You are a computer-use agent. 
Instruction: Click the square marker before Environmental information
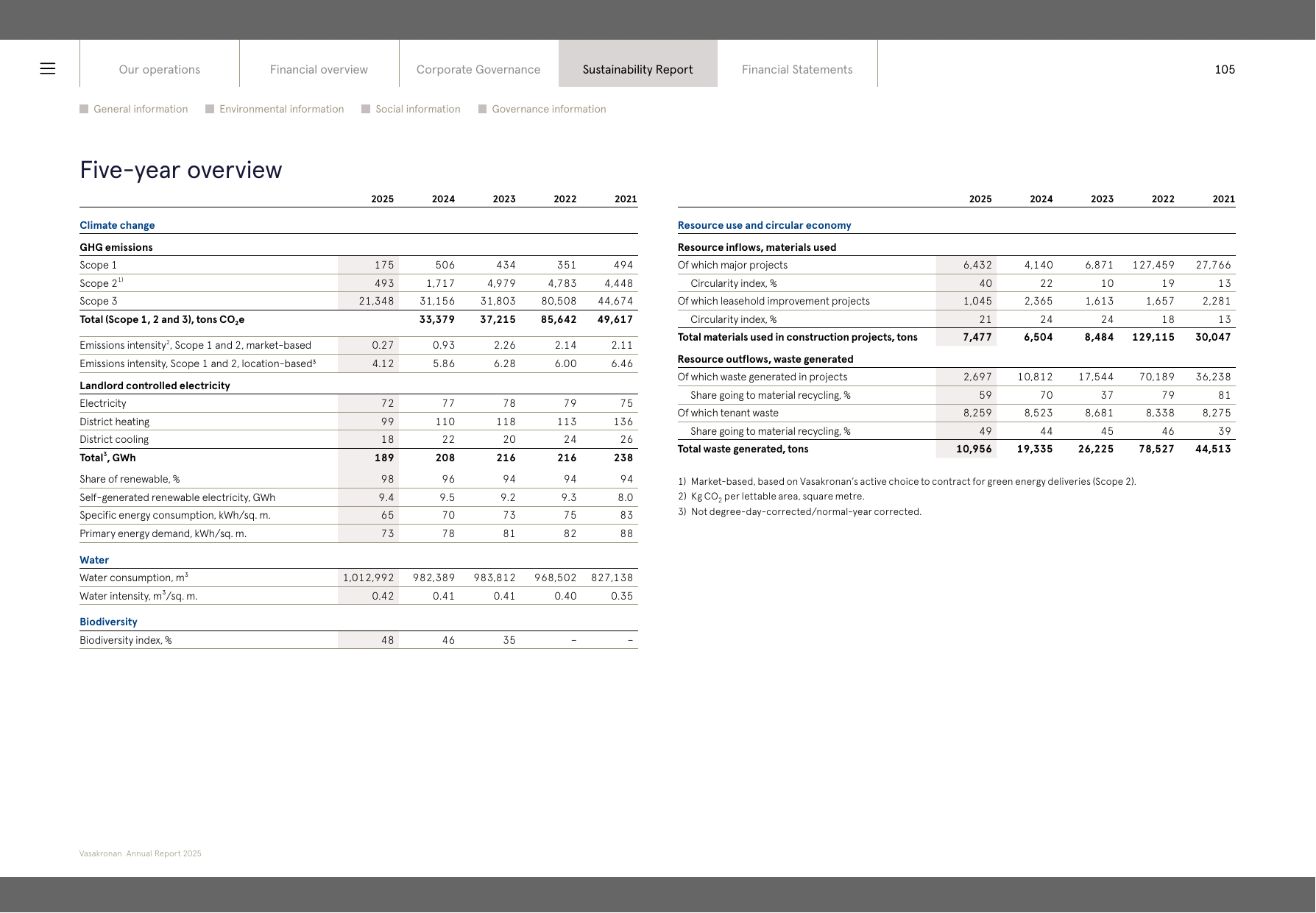point(210,109)
